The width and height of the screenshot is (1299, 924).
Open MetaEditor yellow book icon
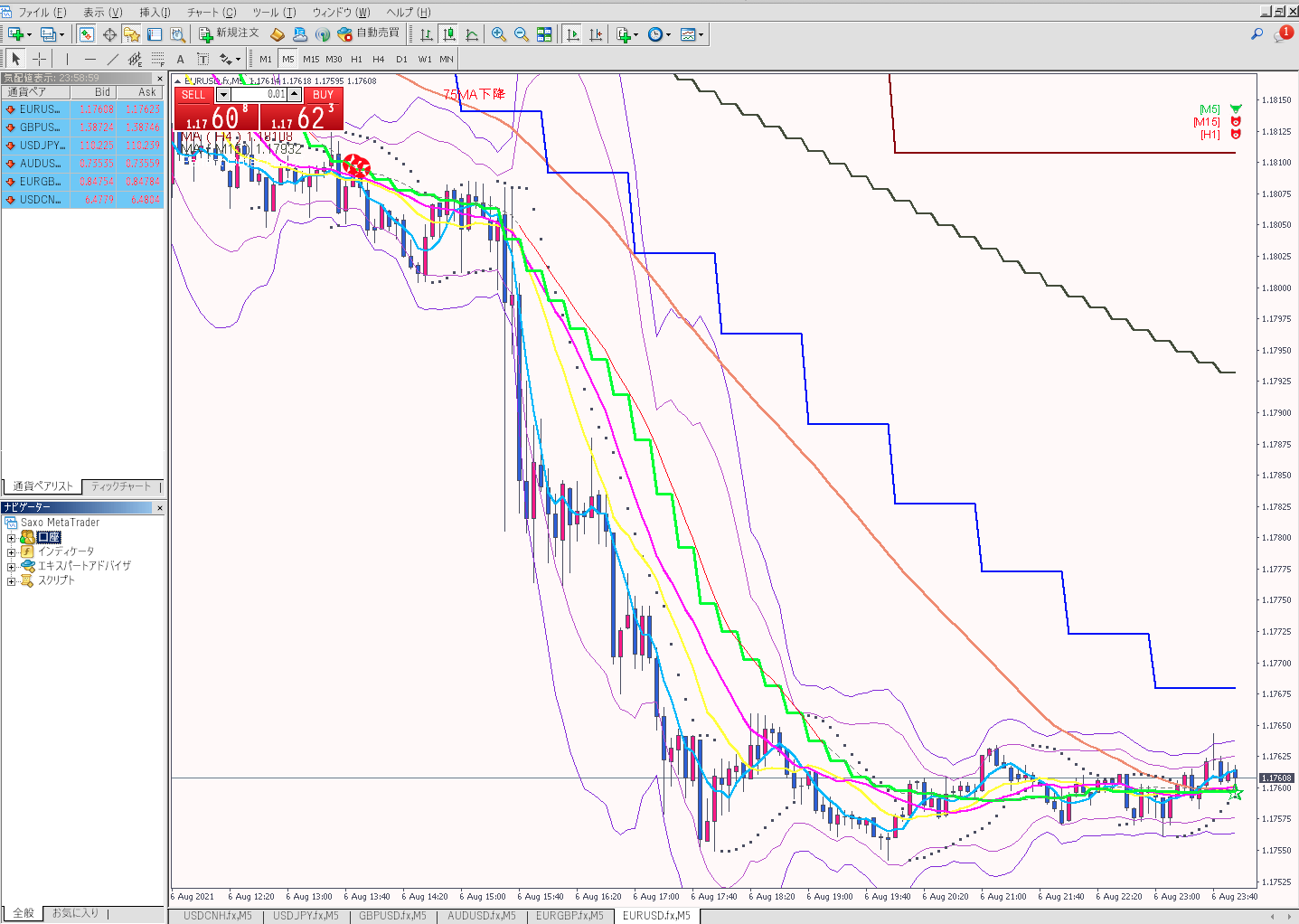pyautogui.click(x=278, y=34)
